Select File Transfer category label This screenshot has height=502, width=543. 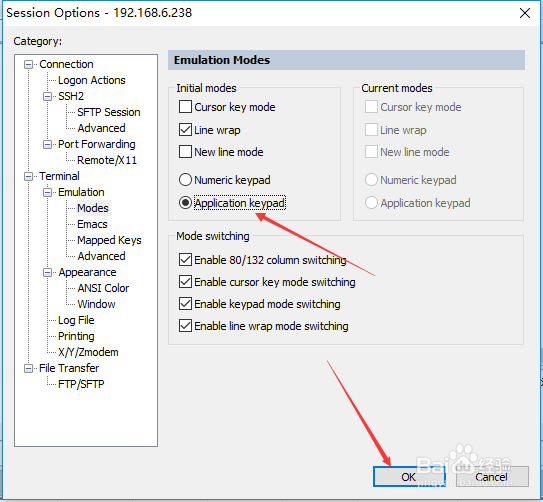69,368
